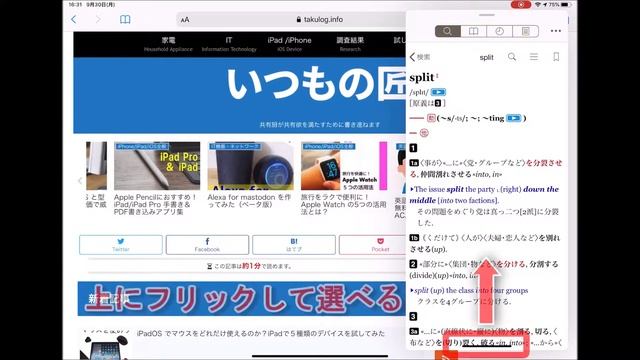Open 家電 Household Appliance menu
640x360 pixels.
[x=168, y=44]
